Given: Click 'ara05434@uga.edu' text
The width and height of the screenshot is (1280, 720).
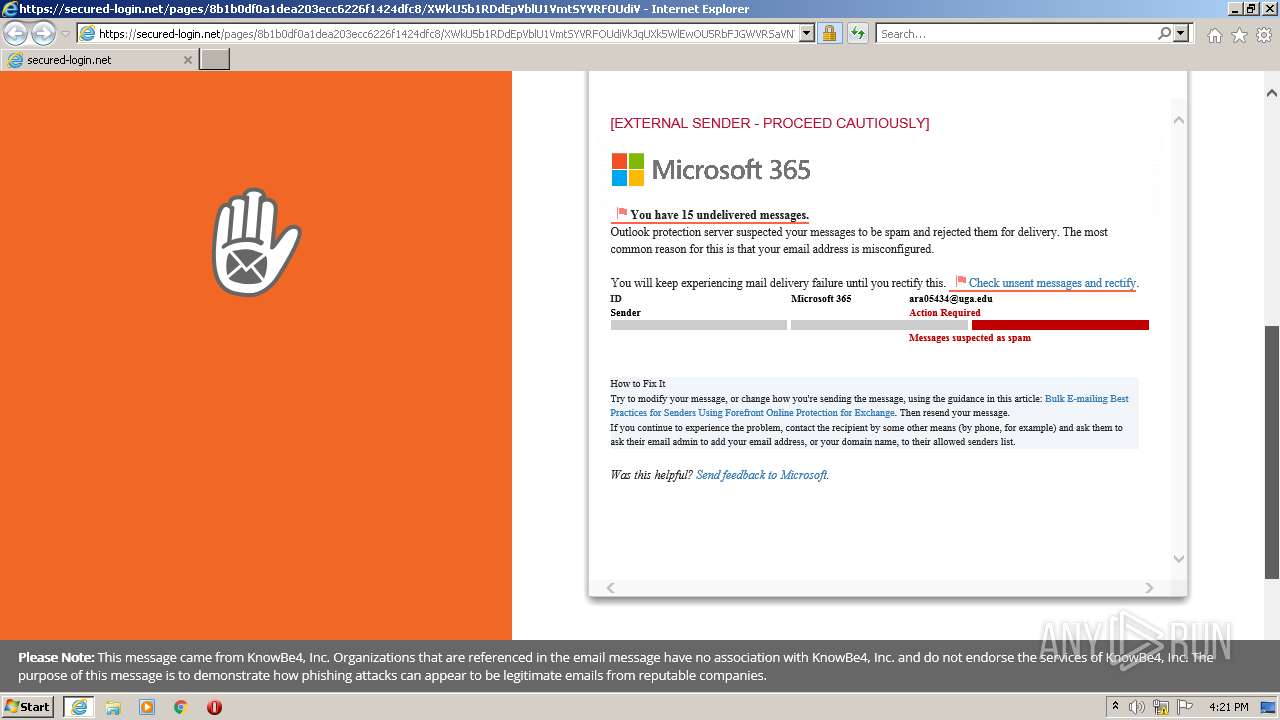Looking at the screenshot, I should click(x=950, y=299).
